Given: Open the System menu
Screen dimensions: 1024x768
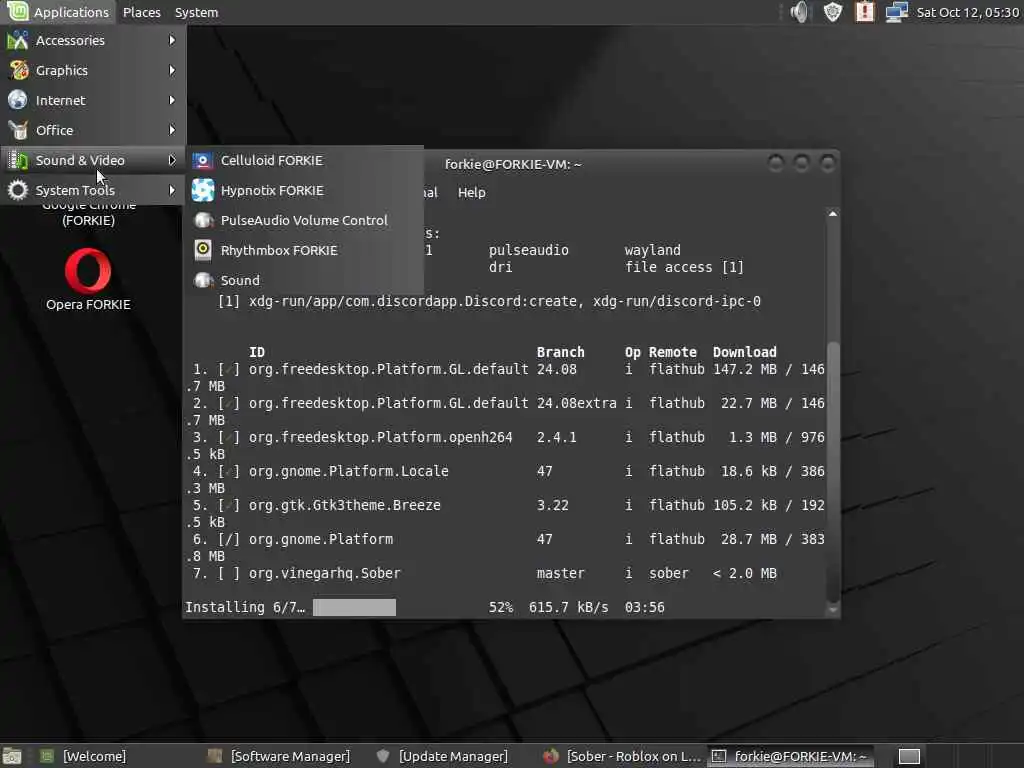Looking at the screenshot, I should (x=197, y=12).
